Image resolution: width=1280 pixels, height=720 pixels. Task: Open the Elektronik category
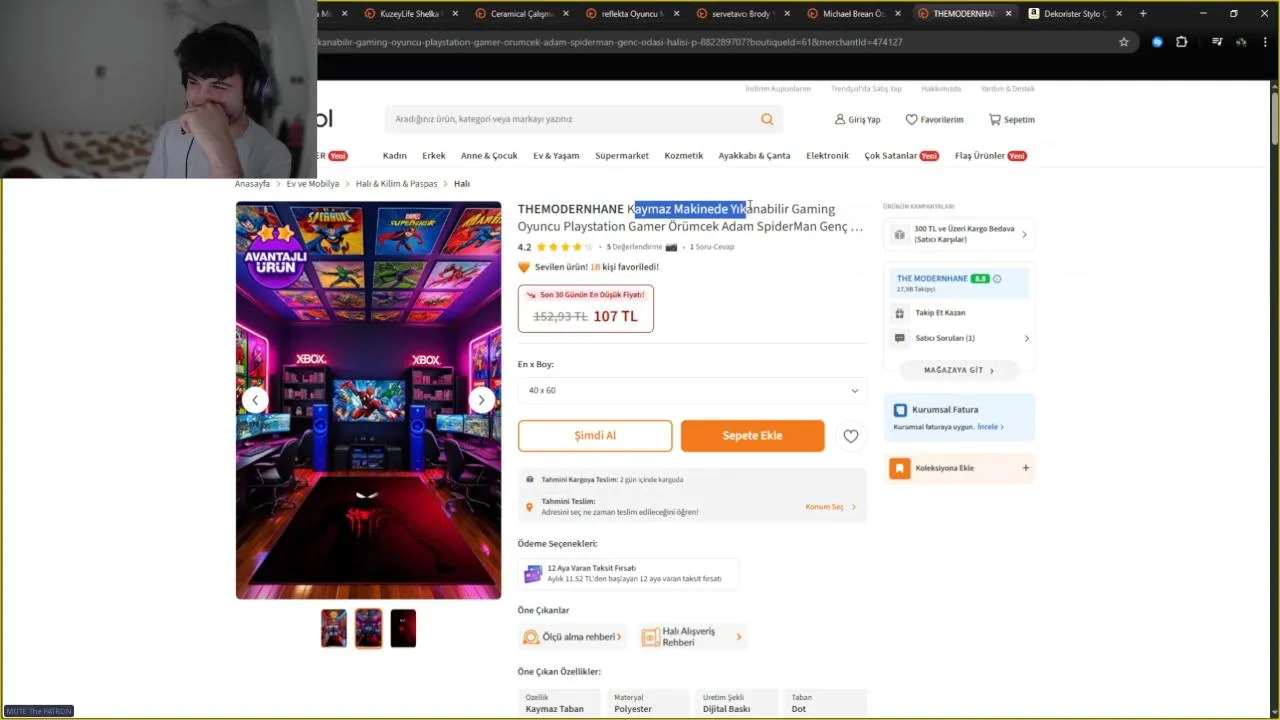[x=827, y=156]
